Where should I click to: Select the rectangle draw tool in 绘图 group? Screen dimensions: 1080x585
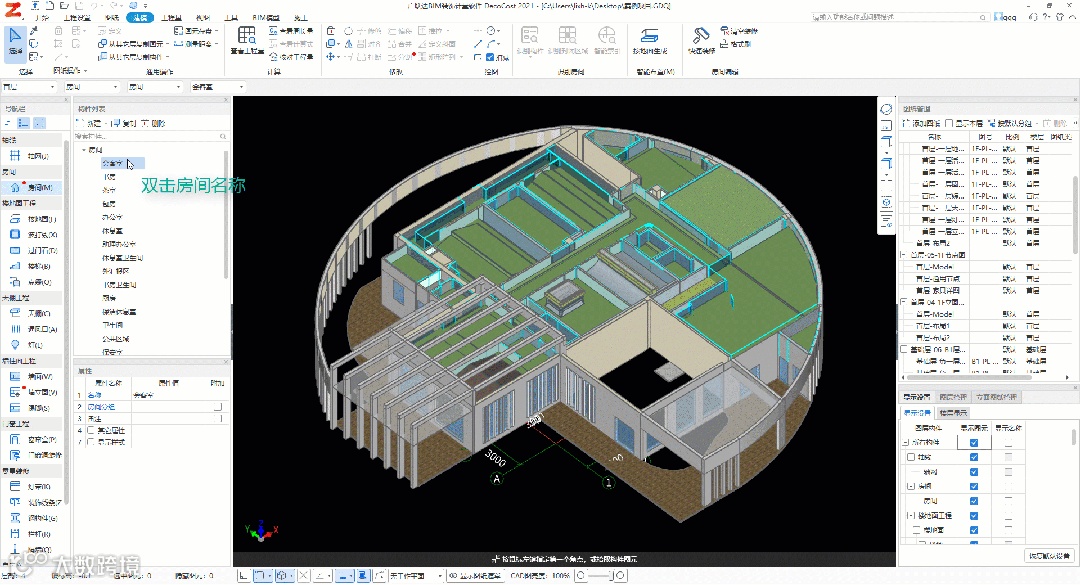(478, 57)
